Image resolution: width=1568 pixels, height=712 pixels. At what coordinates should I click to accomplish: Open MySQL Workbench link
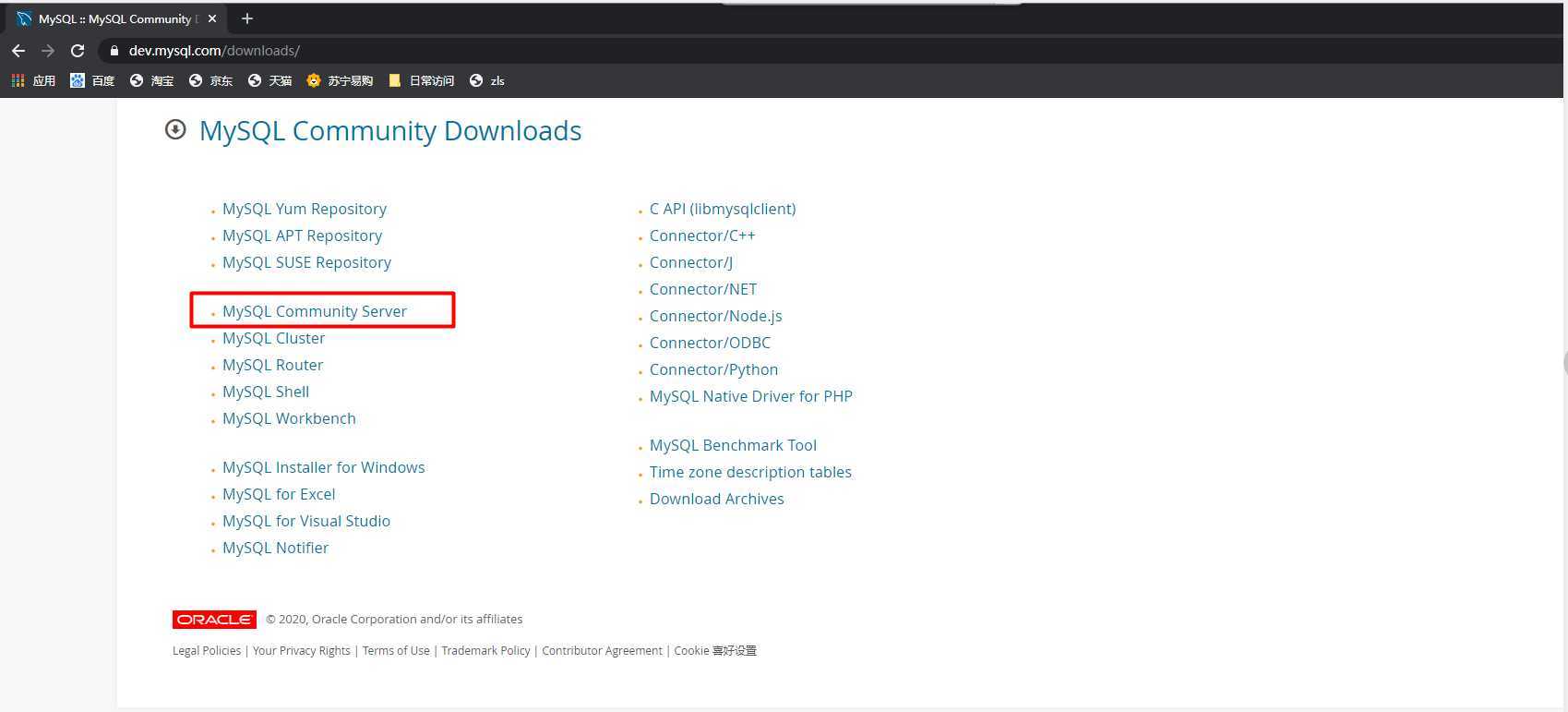coord(289,418)
